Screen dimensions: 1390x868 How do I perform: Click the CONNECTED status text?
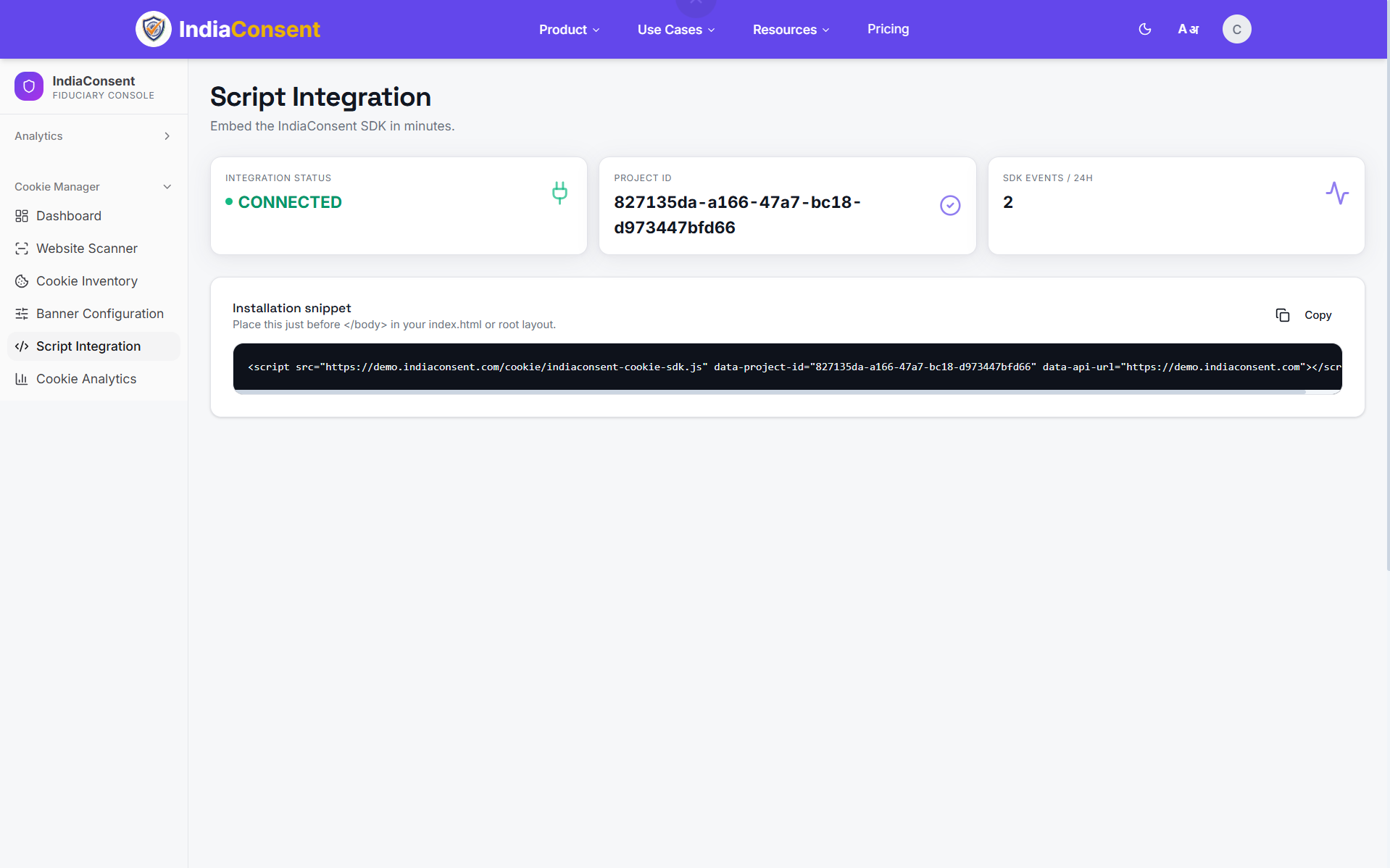pyautogui.click(x=290, y=202)
